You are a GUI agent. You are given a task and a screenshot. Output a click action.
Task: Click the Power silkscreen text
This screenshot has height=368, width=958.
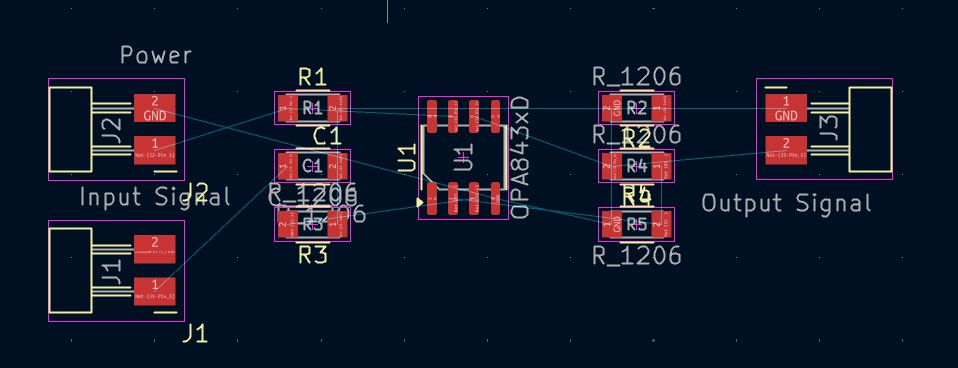tap(156, 55)
